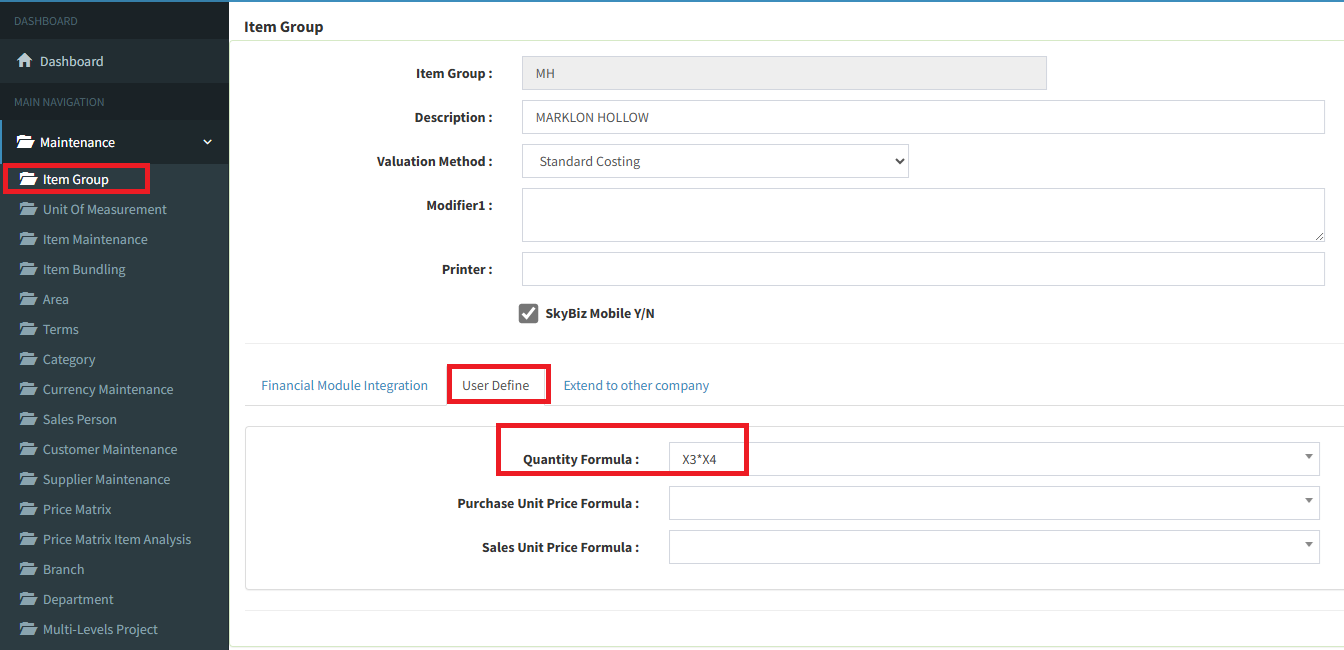
Task: Click the Maintenance folder icon
Action: click(x=25, y=142)
